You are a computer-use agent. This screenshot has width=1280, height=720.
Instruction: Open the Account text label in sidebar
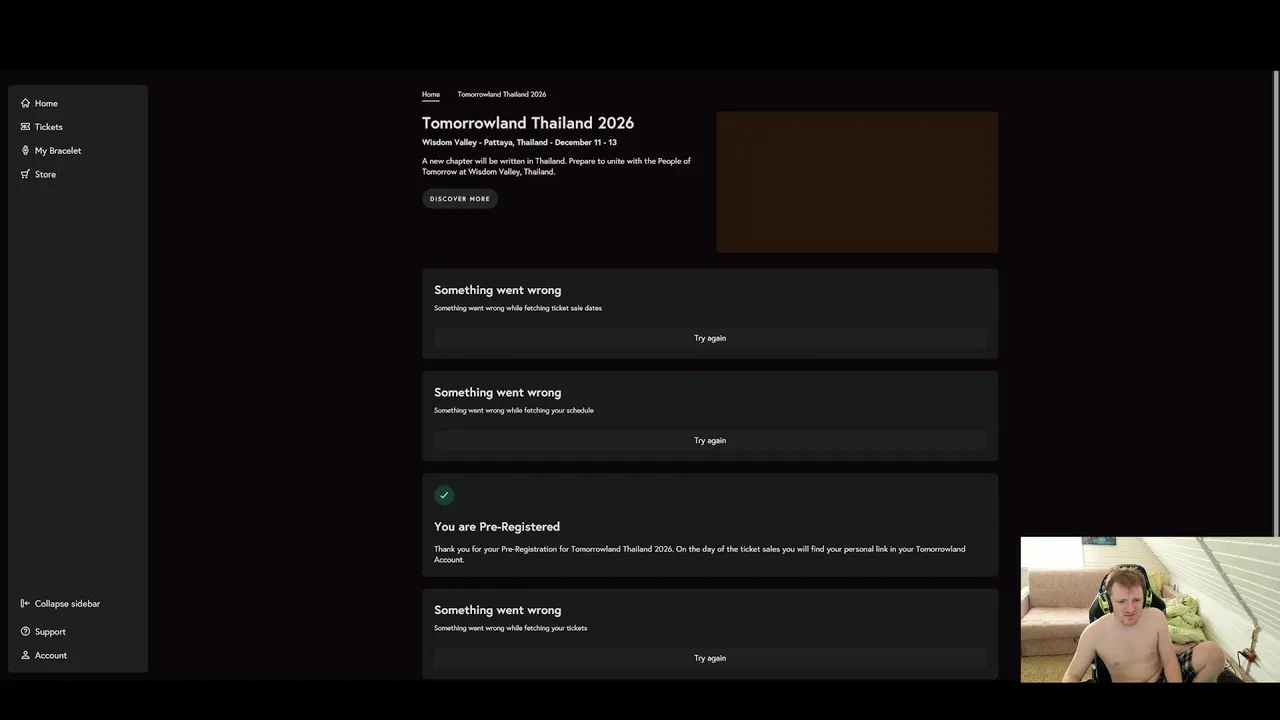tap(51, 656)
